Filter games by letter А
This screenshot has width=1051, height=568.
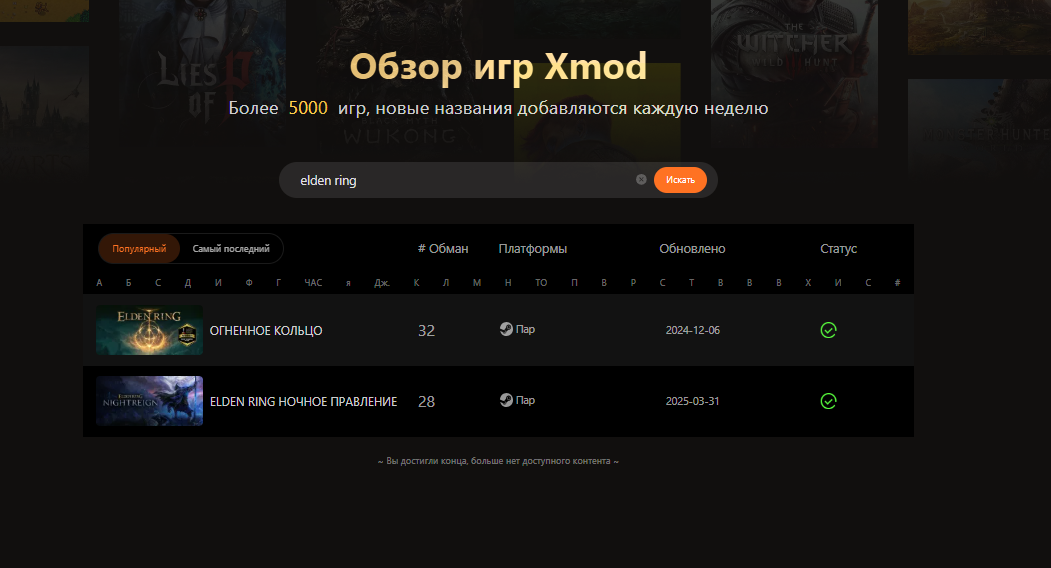point(99,283)
